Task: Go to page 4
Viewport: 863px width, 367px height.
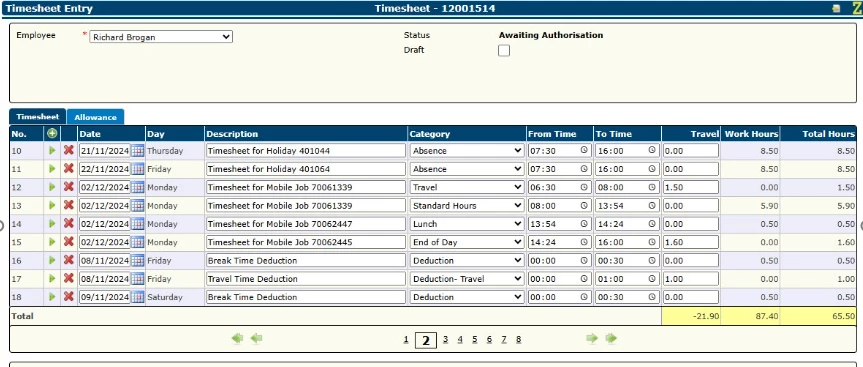Action: (x=460, y=339)
